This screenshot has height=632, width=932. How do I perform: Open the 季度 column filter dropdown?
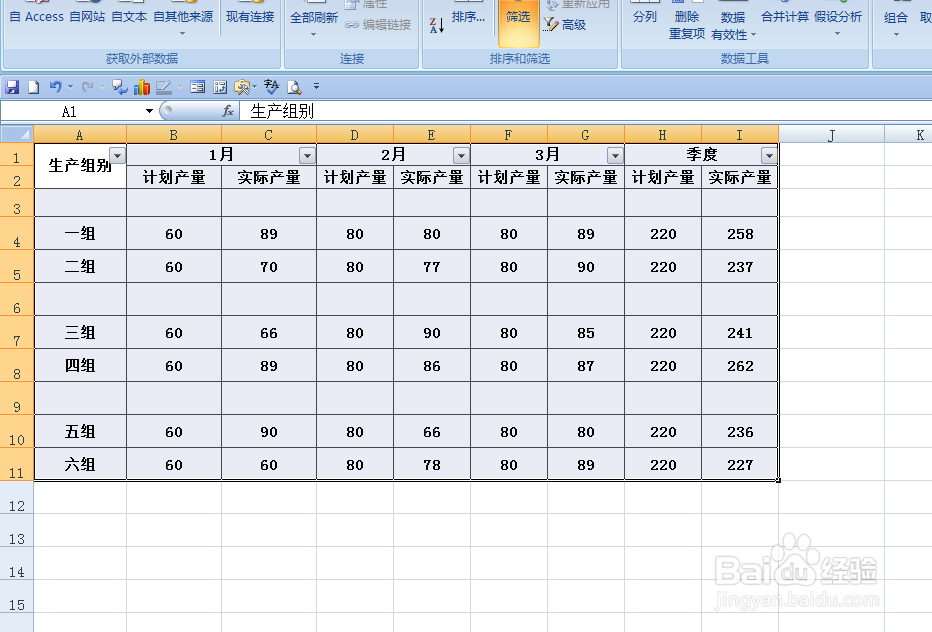click(x=769, y=155)
